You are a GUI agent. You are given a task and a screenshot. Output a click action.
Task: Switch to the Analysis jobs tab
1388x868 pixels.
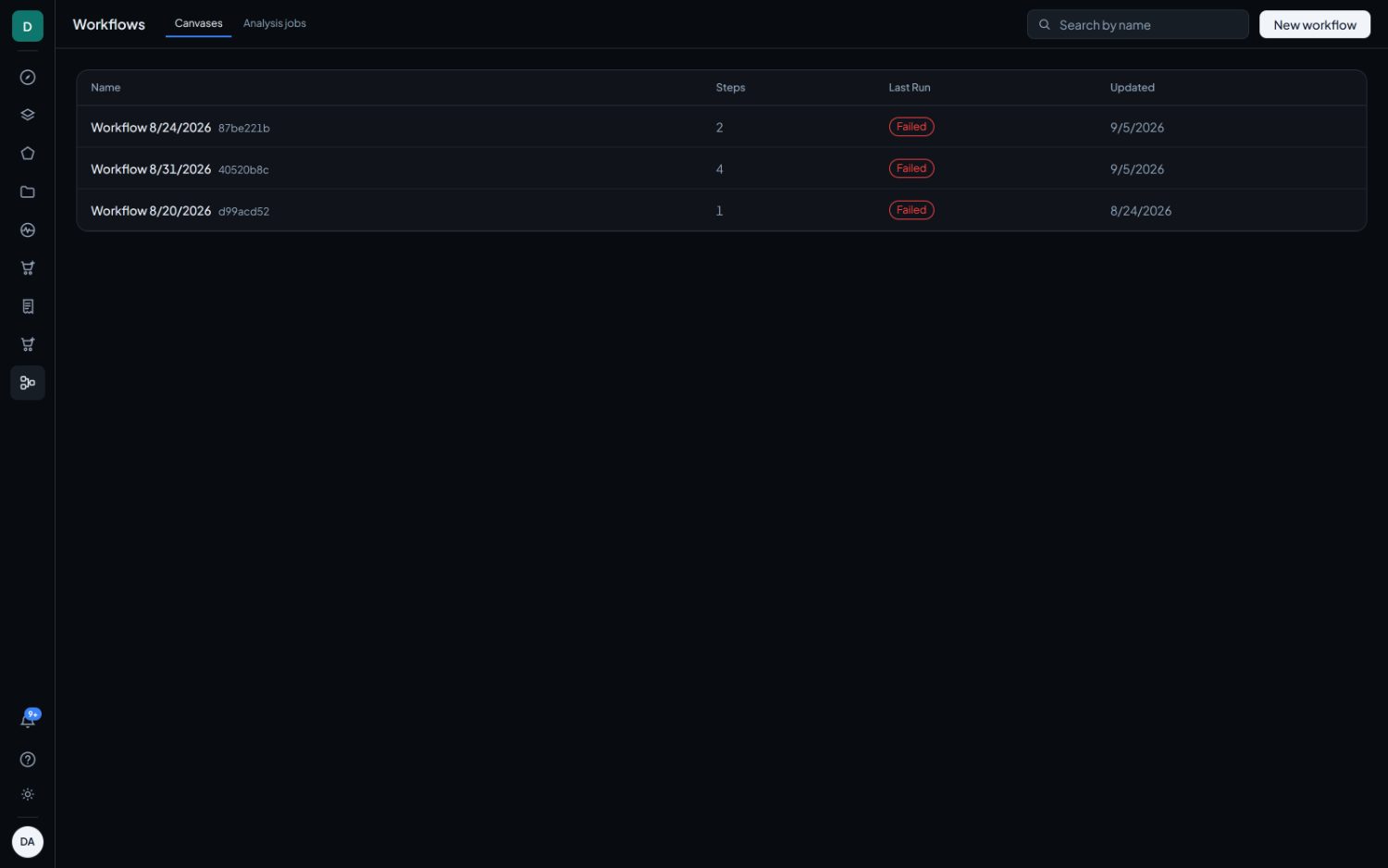(275, 23)
